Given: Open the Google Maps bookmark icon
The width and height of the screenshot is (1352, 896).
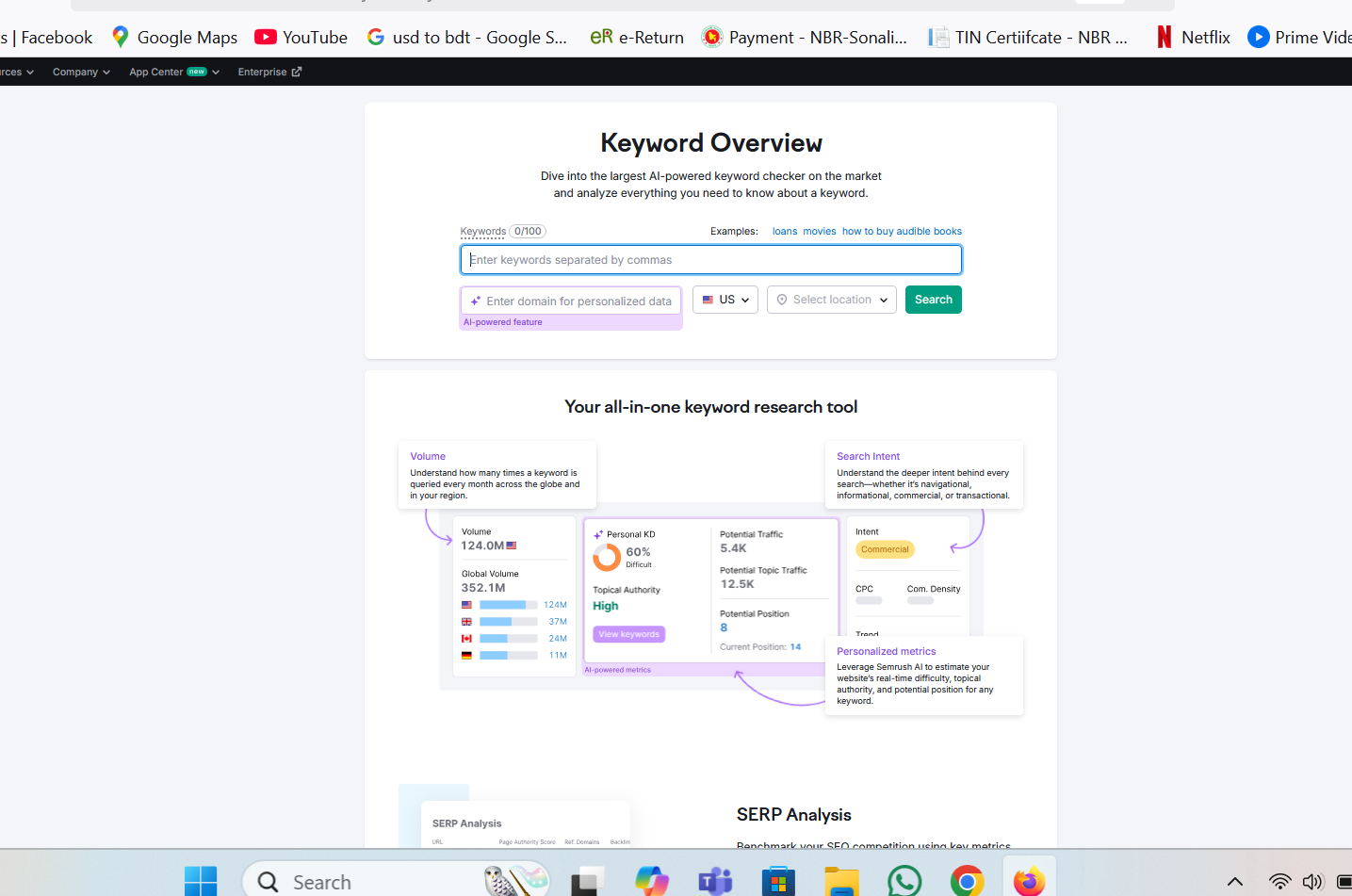Looking at the screenshot, I should coord(120,37).
